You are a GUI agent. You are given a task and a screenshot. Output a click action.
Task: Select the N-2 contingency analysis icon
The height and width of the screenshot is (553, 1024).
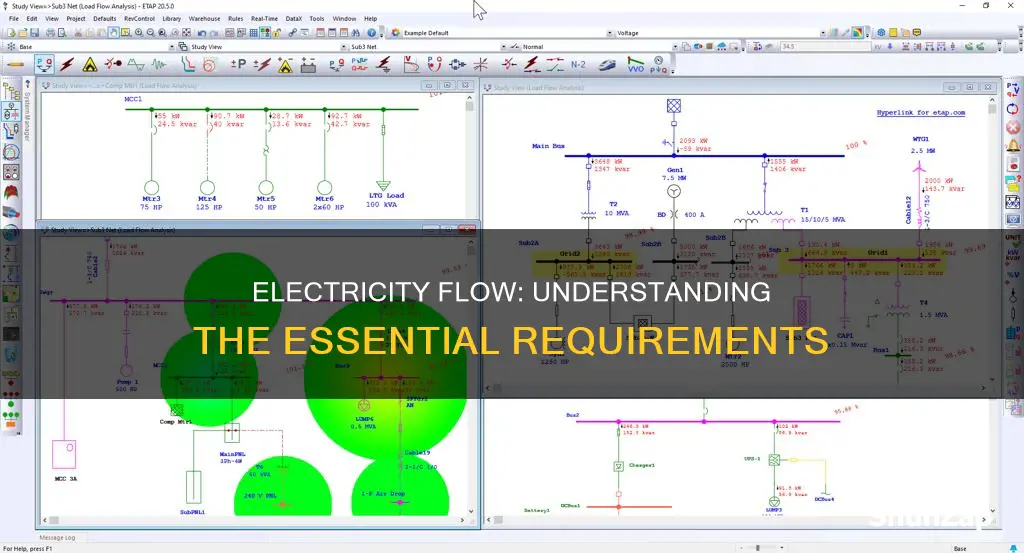[x=578, y=65]
